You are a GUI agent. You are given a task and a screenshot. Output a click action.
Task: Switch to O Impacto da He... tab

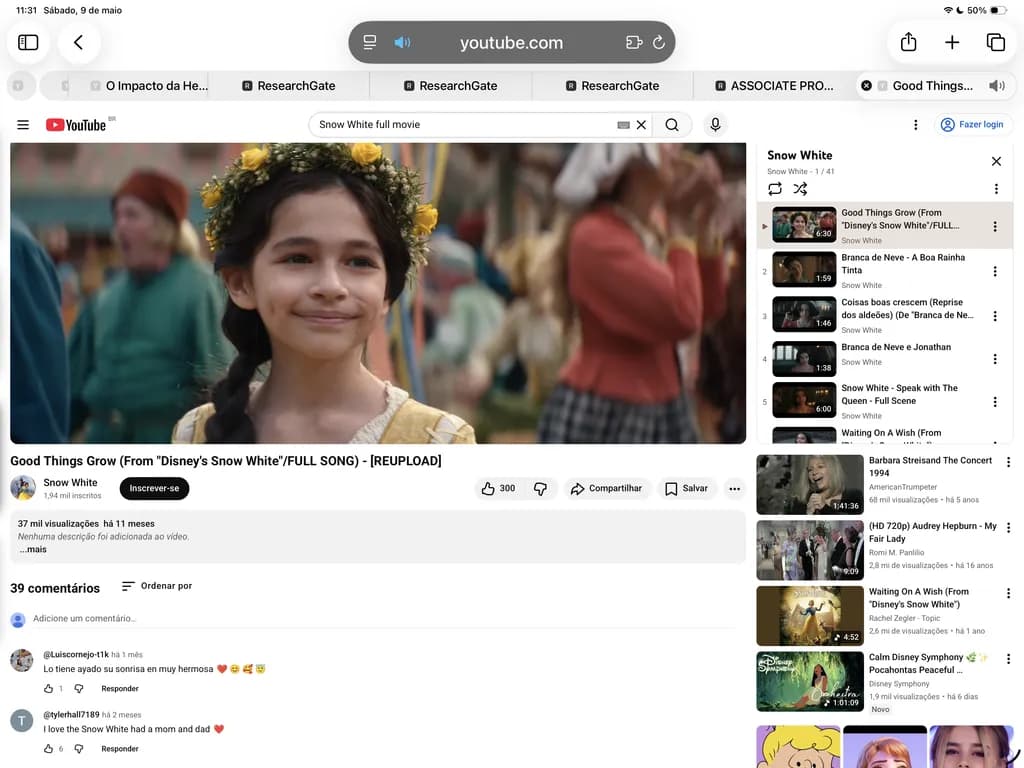(x=149, y=86)
